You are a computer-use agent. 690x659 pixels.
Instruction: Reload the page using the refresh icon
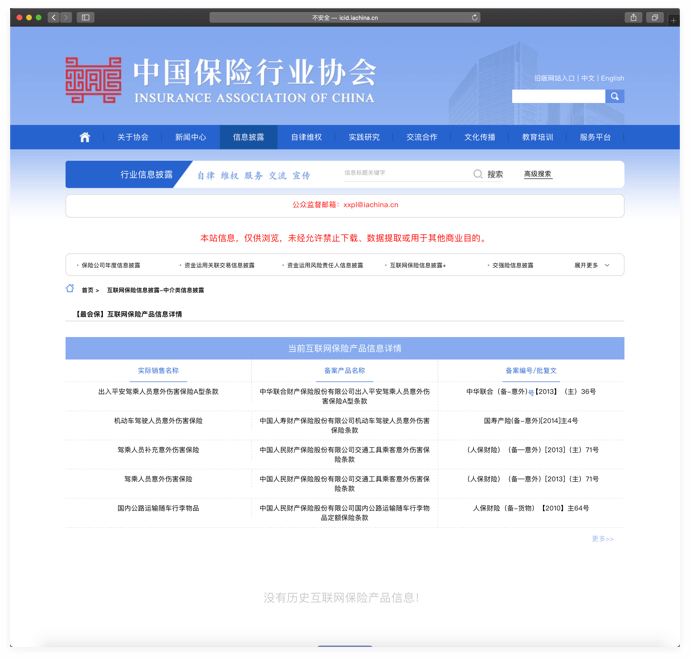[474, 18]
